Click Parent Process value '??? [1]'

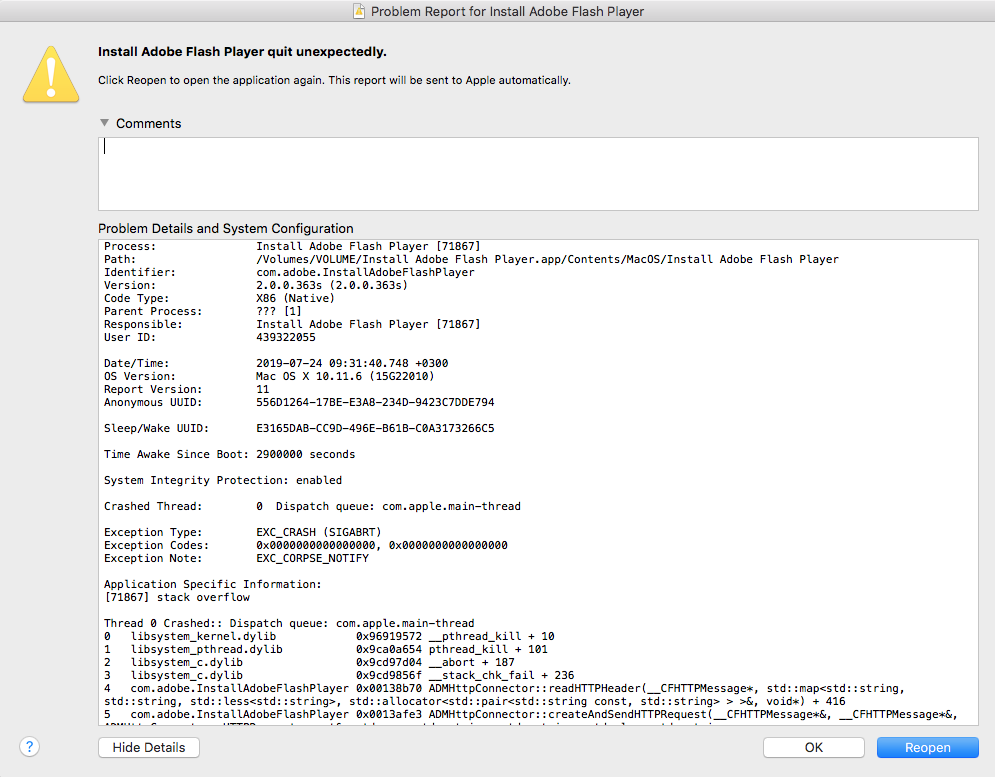pyautogui.click(x=279, y=311)
